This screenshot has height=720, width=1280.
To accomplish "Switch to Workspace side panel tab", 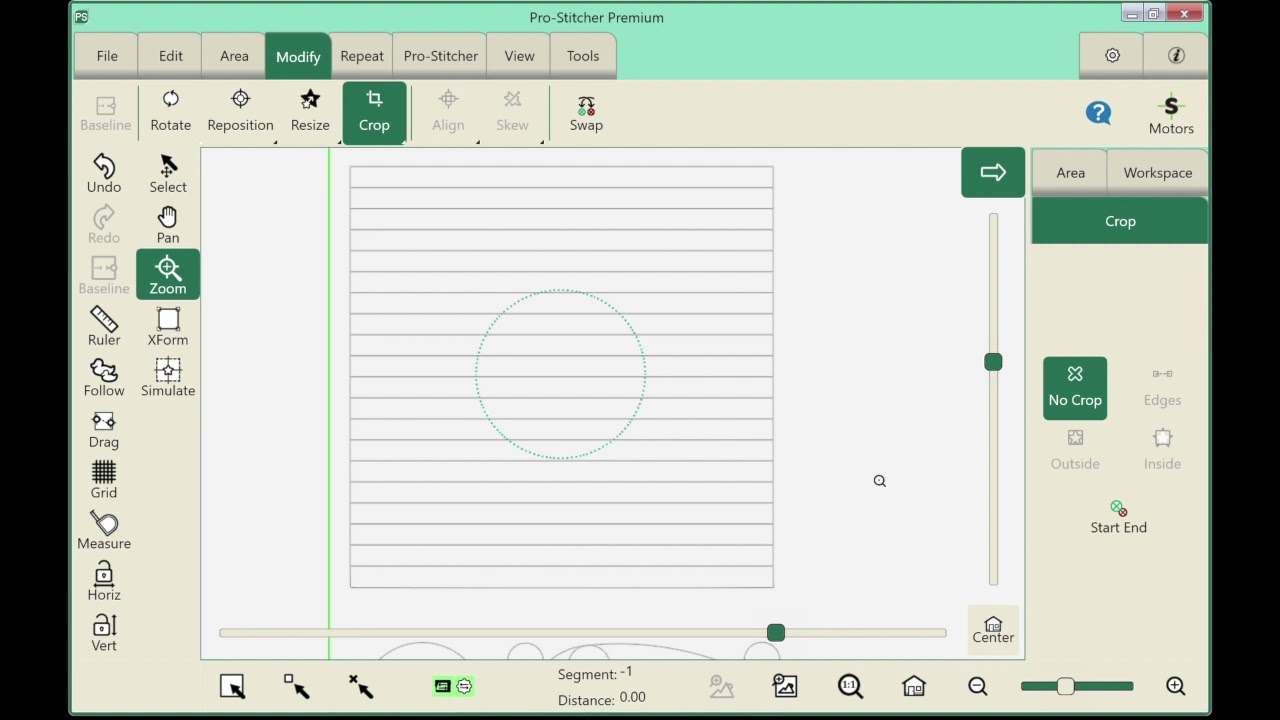I will (x=1157, y=172).
